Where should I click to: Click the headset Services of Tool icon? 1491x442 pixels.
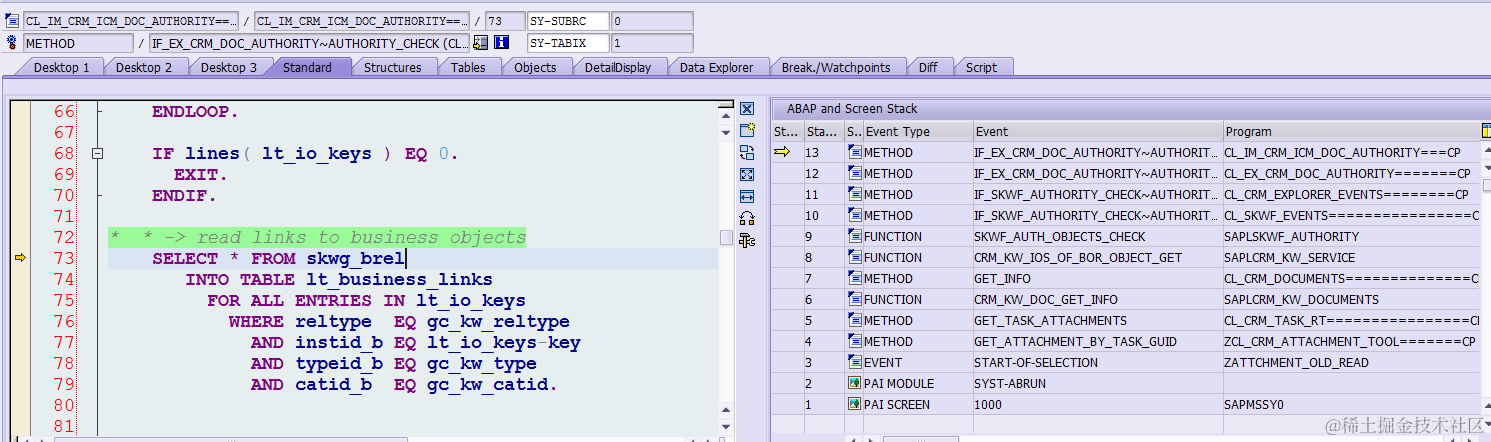pyautogui.click(x=747, y=219)
